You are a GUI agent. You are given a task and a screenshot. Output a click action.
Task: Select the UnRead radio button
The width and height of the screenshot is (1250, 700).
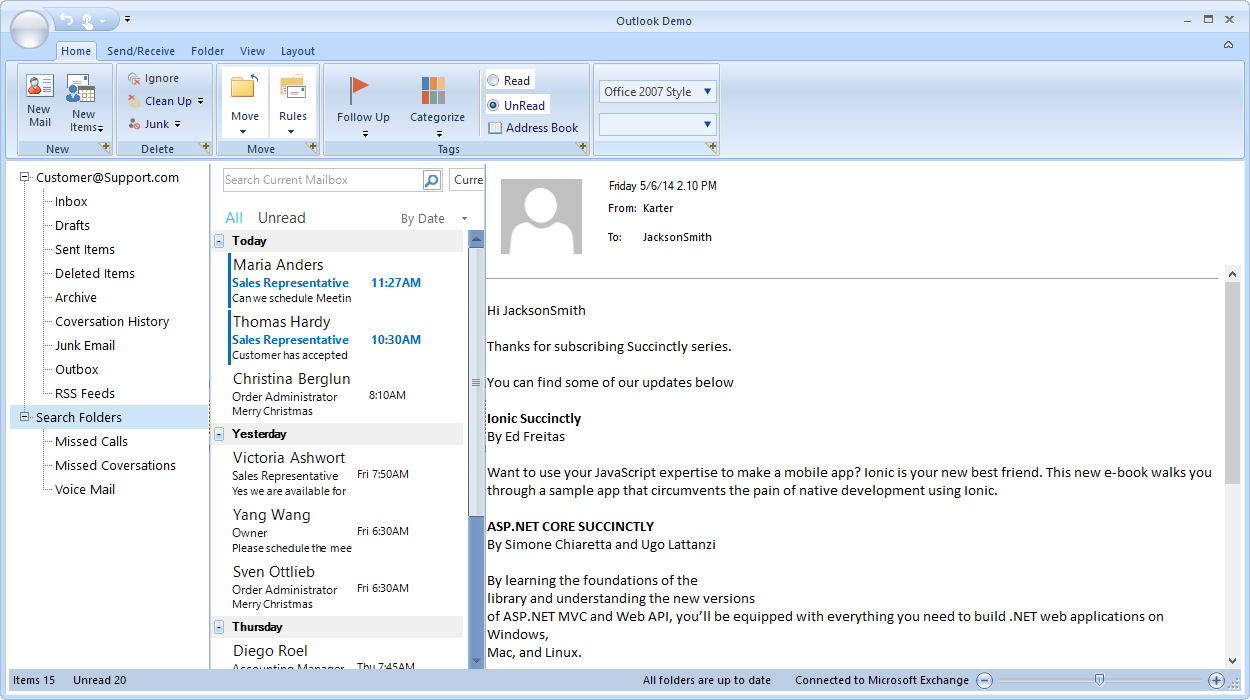[494, 105]
